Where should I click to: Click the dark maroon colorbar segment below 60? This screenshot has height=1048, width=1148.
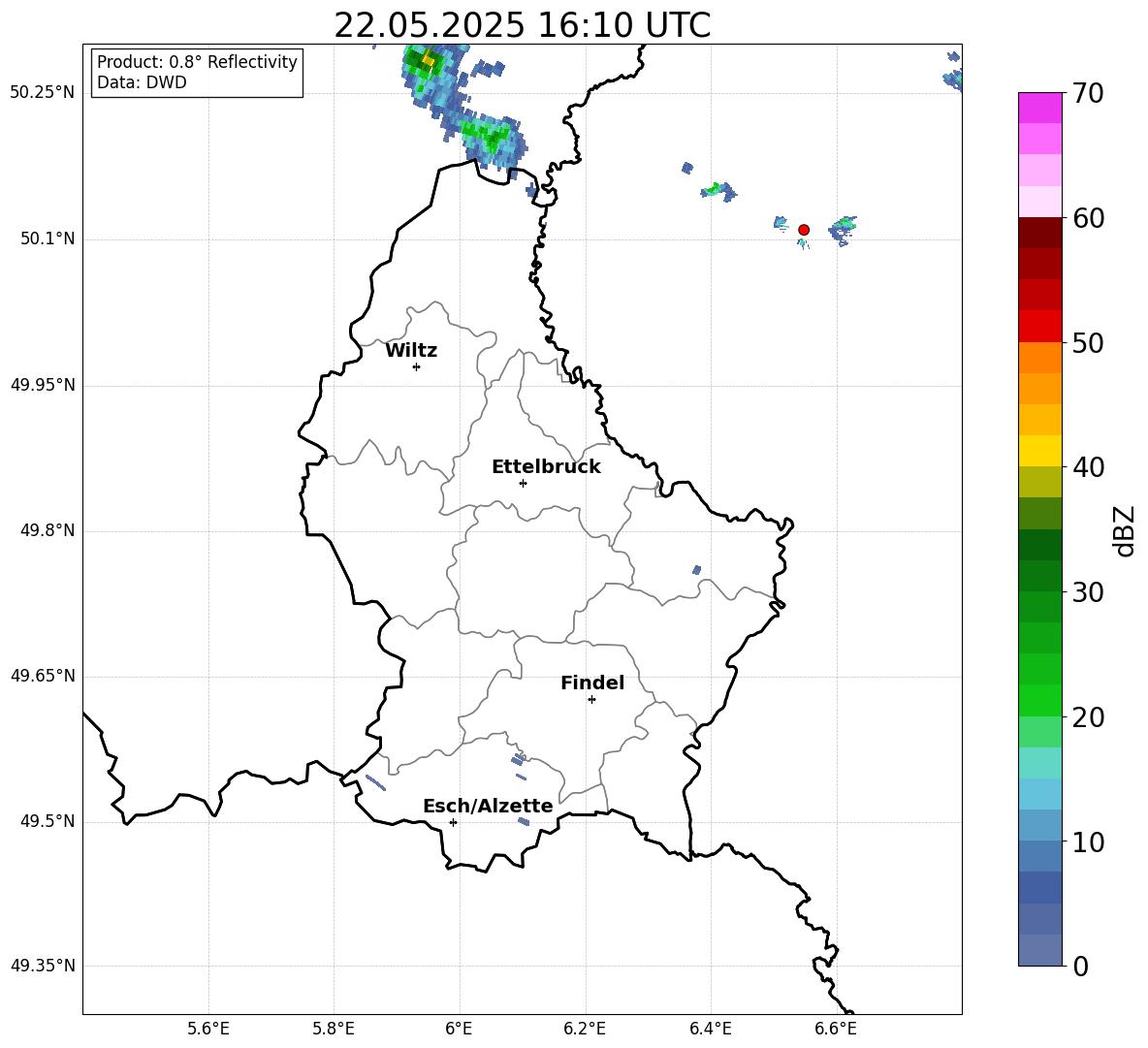[x=1040, y=233]
